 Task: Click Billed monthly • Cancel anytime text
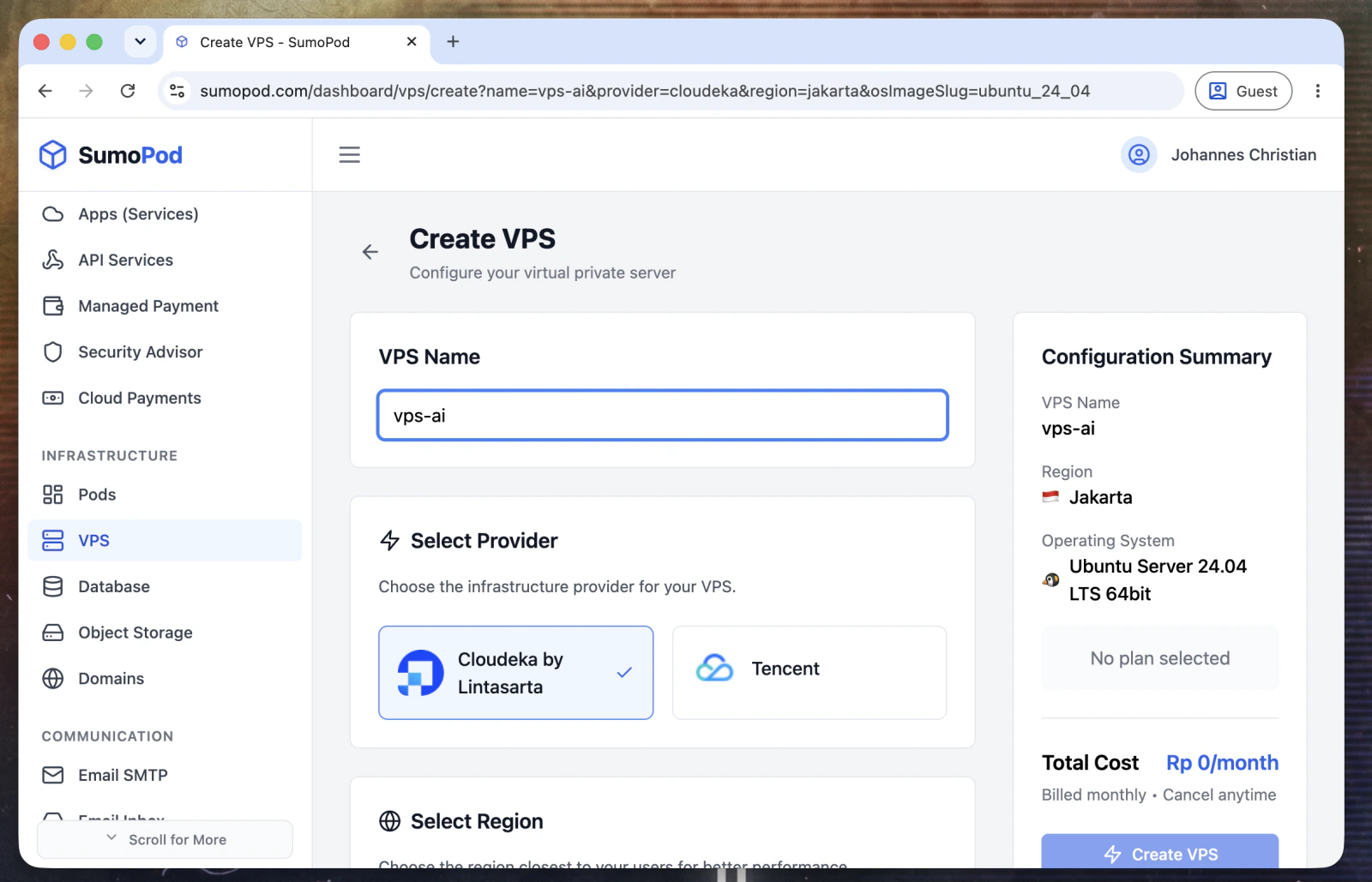click(x=1159, y=795)
